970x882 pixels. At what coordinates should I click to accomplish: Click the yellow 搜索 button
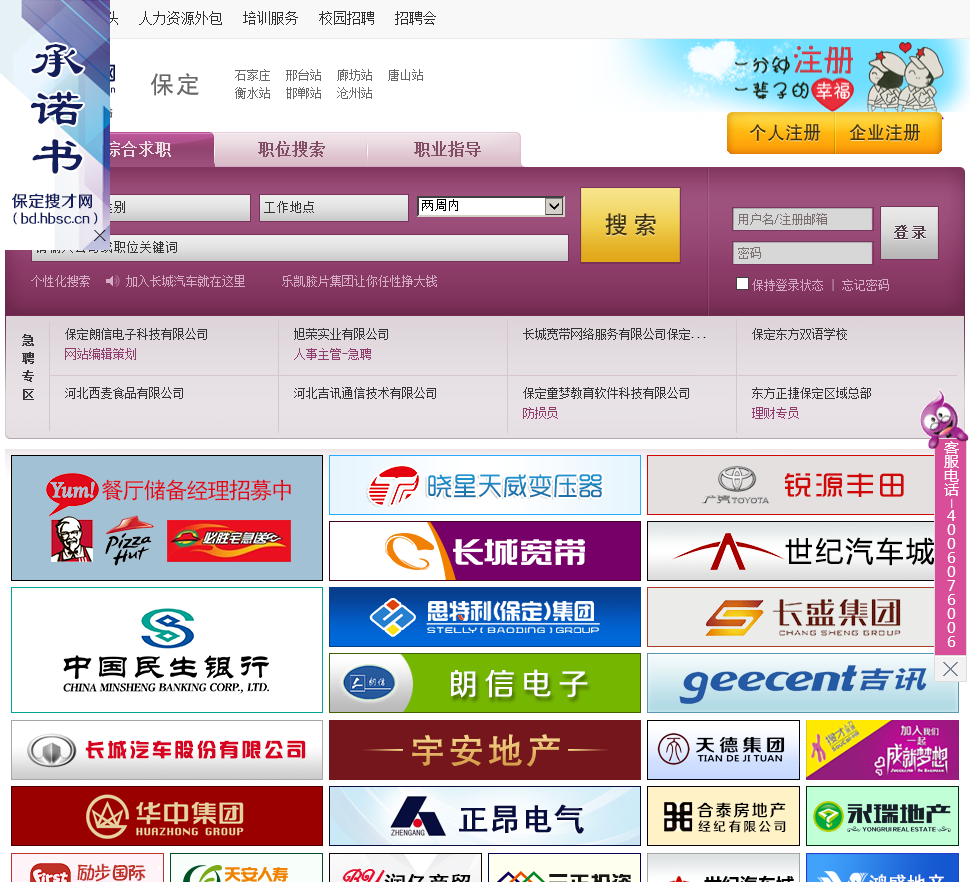pyautogui.click(x=630, y=225)
